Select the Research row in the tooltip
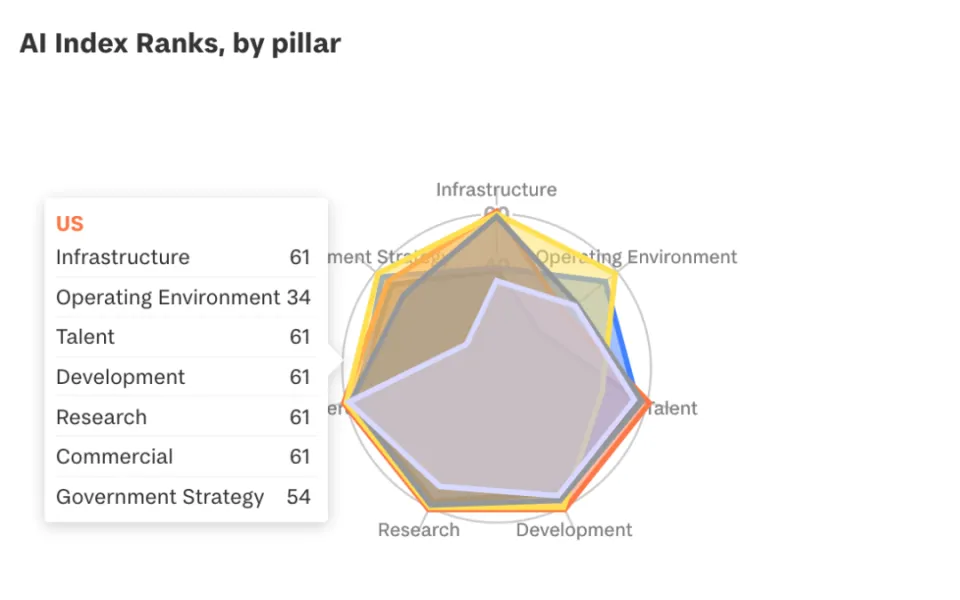960x600 pixels. pyautogui.click(x=183, y=417)
